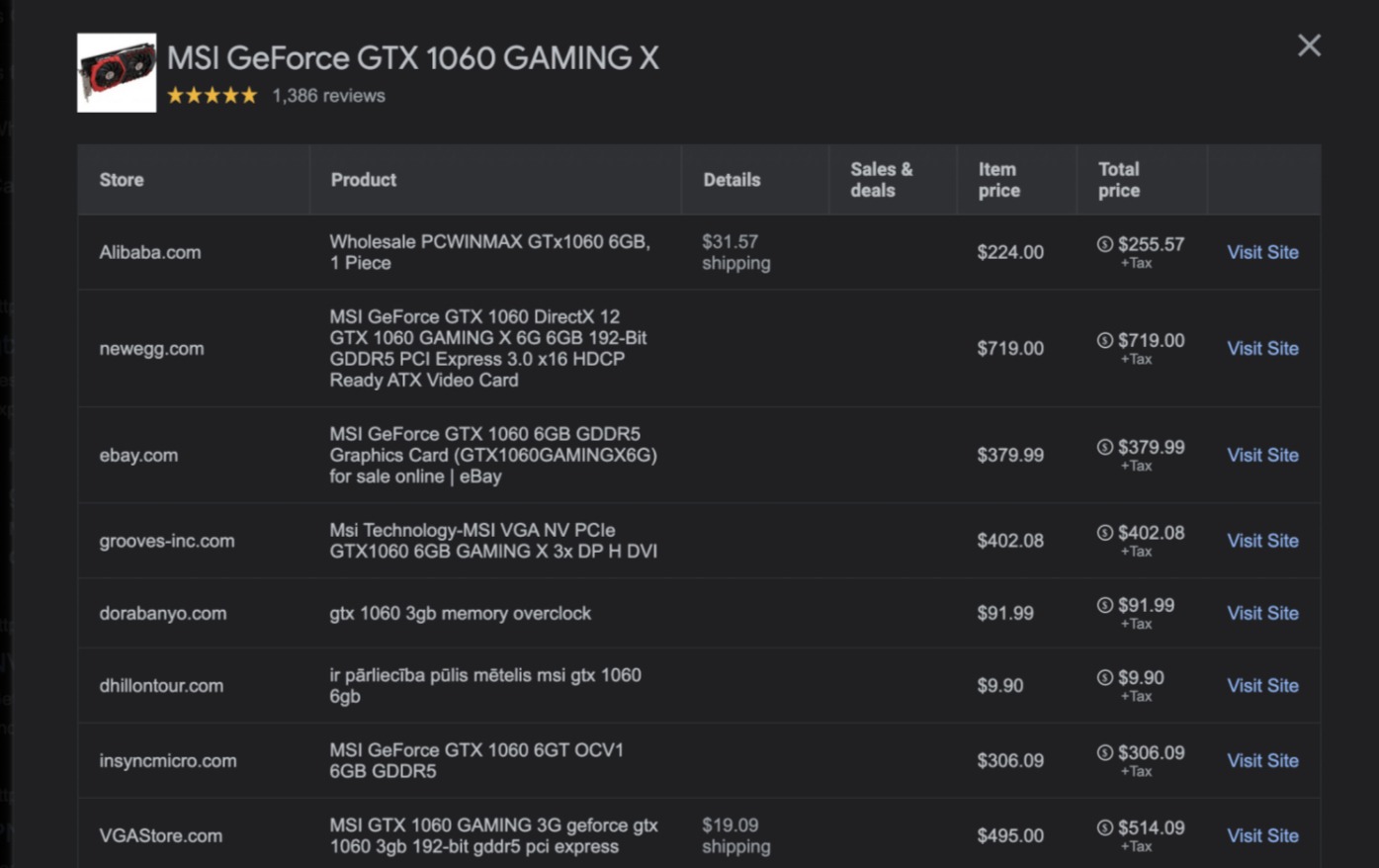Image resolution: width=1379 pixels, height=868 pixels.
Task: Click price info icon next to $255.57
Action: click(x=1105, y=244)
